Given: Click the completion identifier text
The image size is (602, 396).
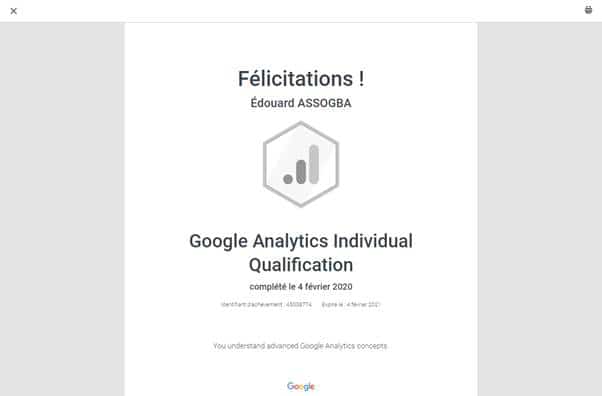Looking at the screenshot, I should coord(266,305).
